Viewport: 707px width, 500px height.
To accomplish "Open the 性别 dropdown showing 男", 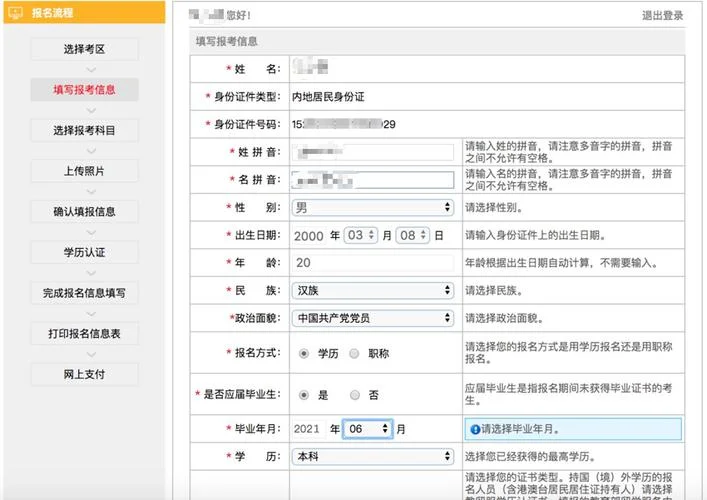I will click(x=373, y=207).
